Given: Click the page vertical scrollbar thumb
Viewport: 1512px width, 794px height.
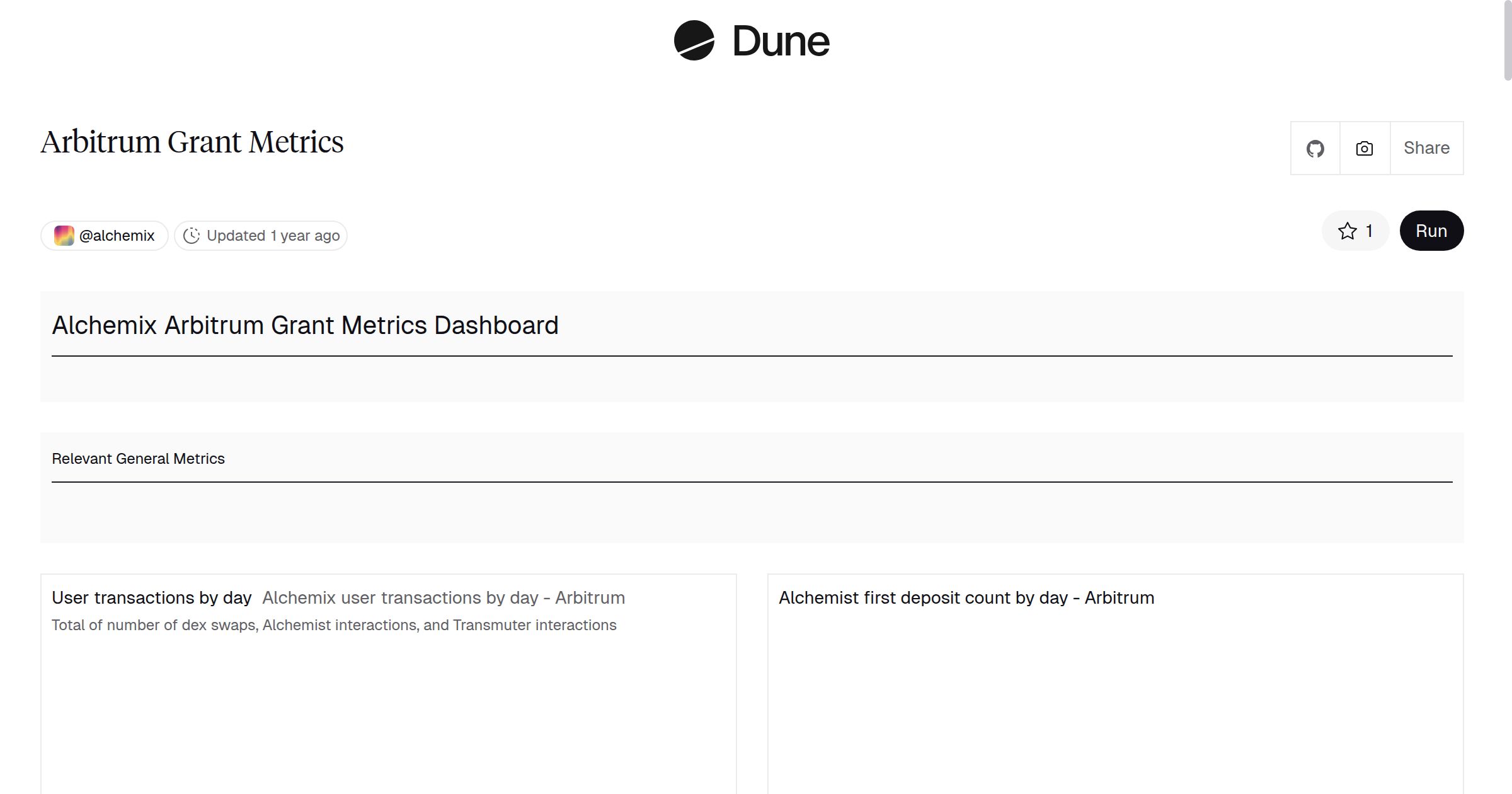Looking at the screenshot, I should click(x=1507, y=40).
